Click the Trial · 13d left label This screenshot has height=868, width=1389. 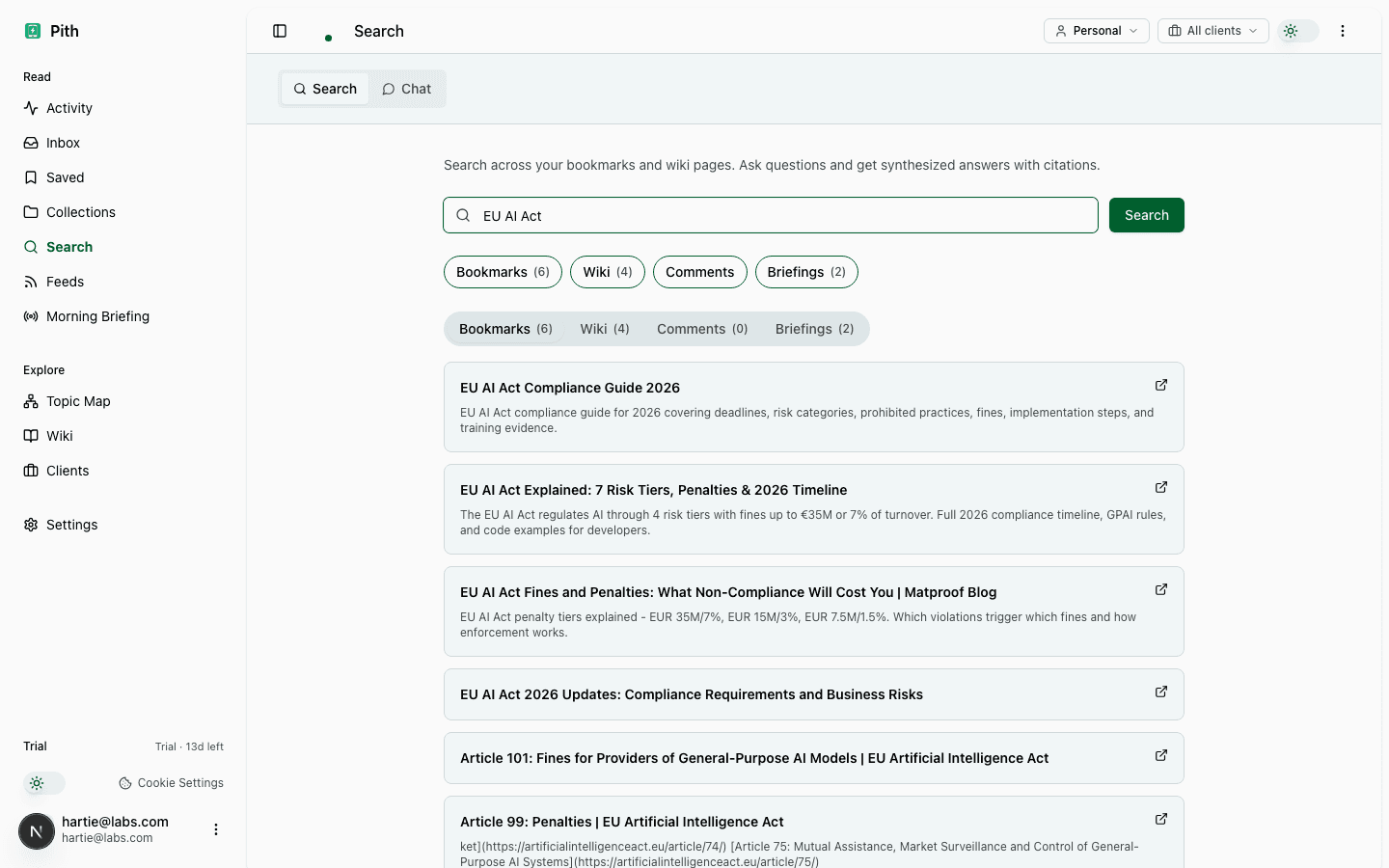pos(189,746)
